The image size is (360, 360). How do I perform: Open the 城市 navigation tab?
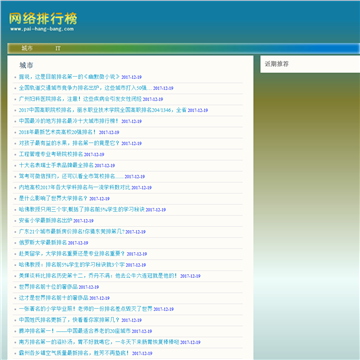pyautogui.click(x=27, y=49)
